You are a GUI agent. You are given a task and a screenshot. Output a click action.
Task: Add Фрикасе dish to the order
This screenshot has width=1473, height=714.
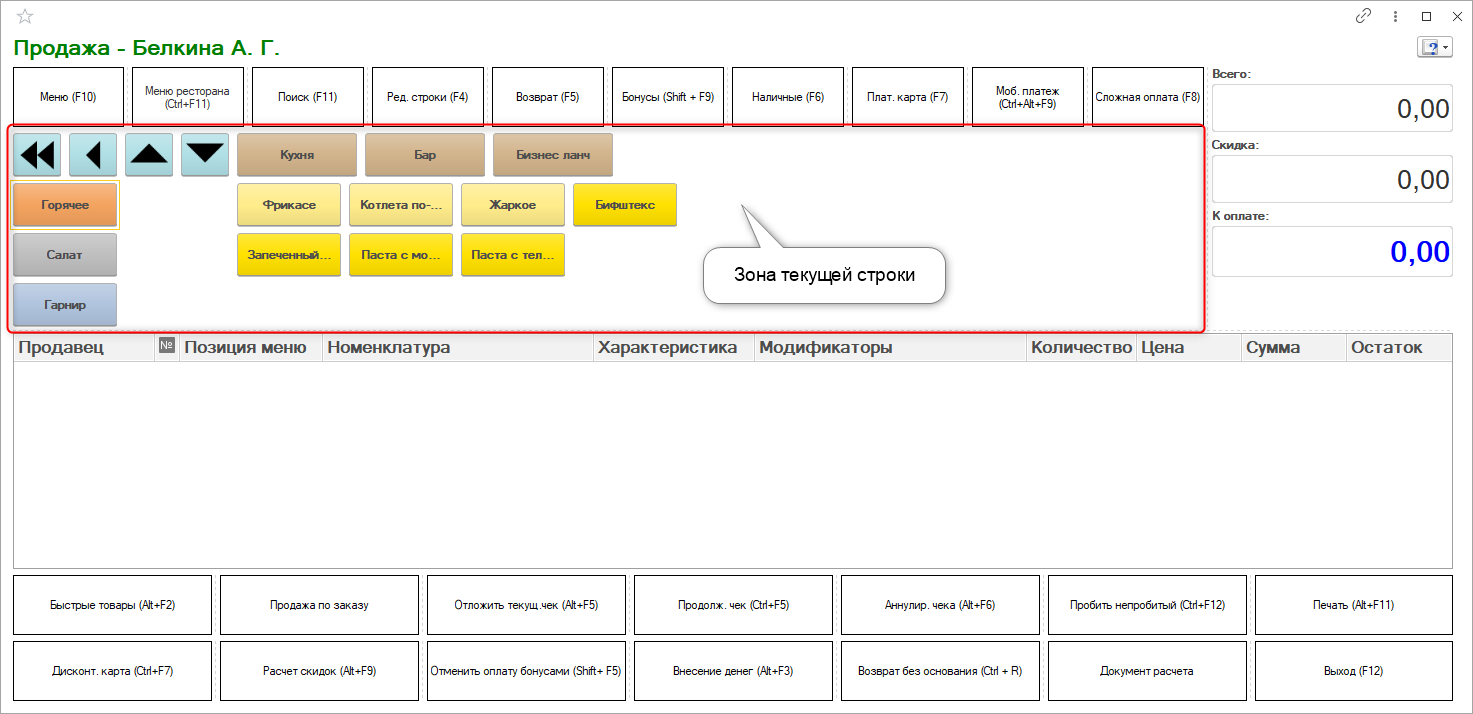(289, 205)
